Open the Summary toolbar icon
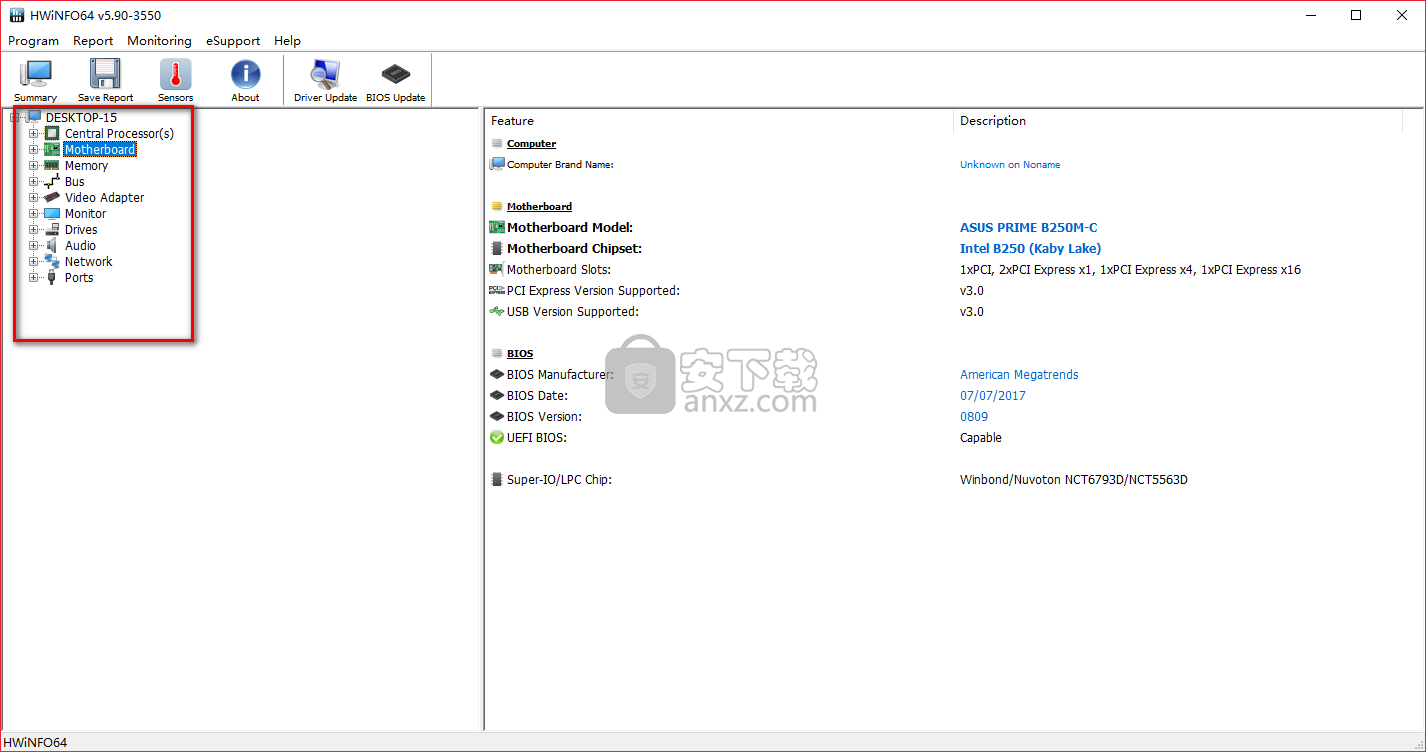Viewport: 1426px width, 752px height. [x=36, y=74]
